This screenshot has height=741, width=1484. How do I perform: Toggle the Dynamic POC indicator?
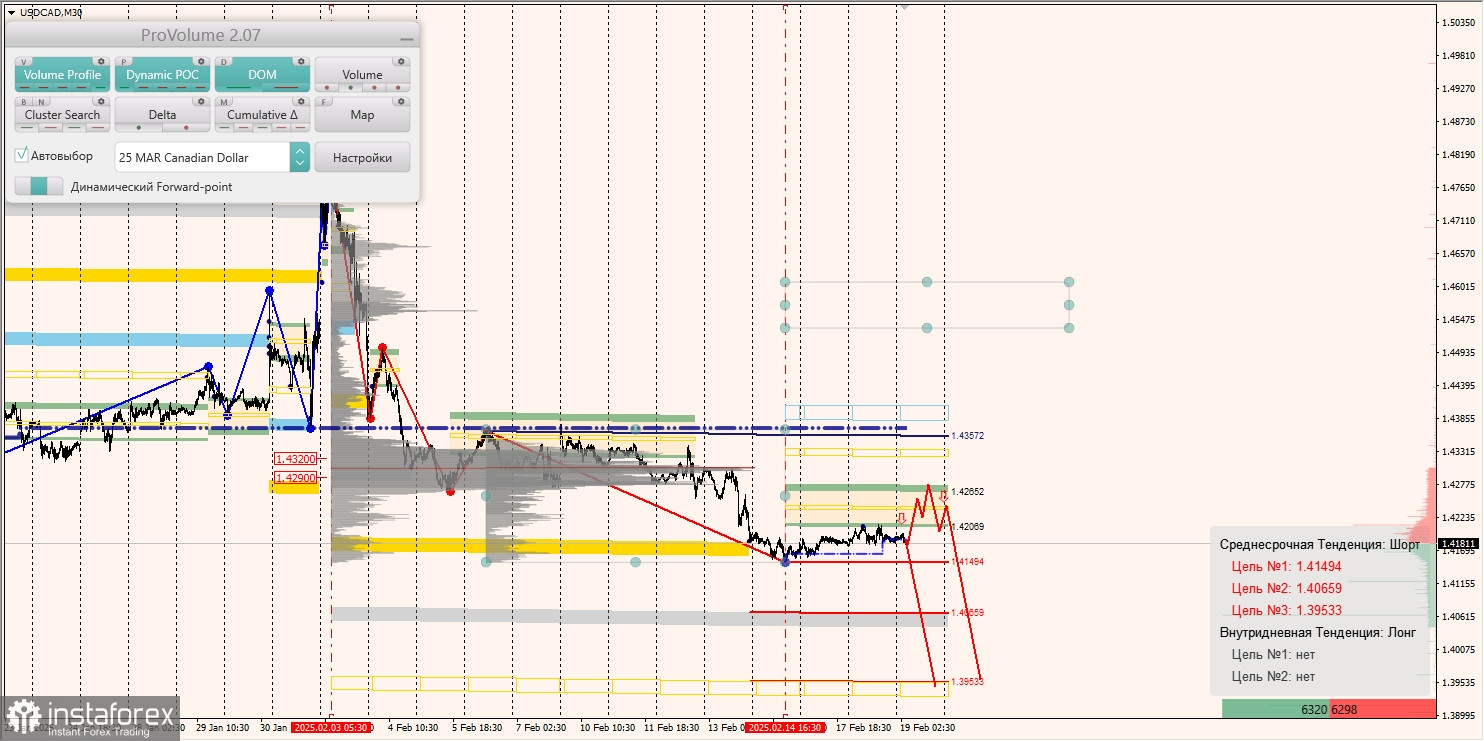pos(162,75)
